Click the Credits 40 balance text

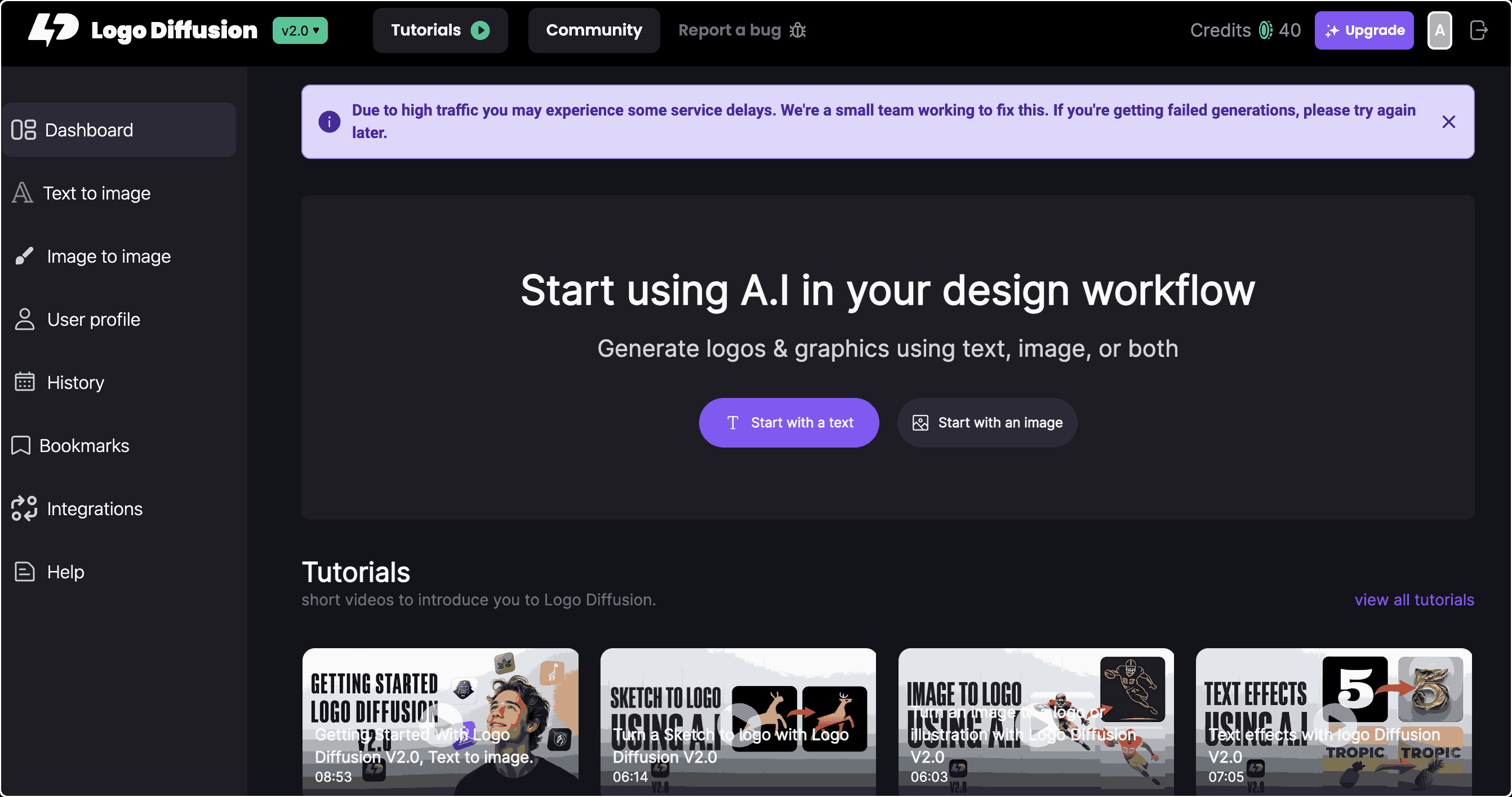click(1246, 30)
